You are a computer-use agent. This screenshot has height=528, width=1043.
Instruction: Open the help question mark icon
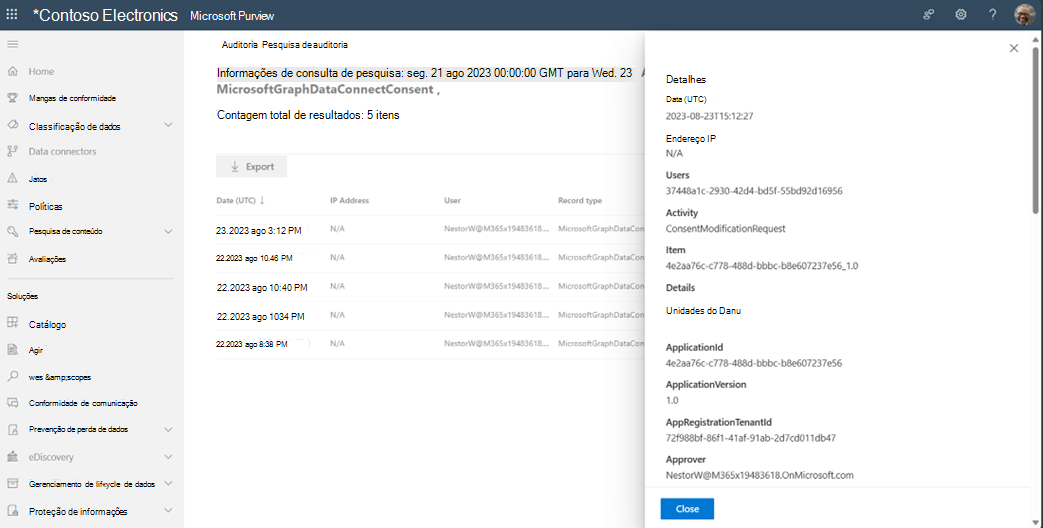click(x=992, y=14)
